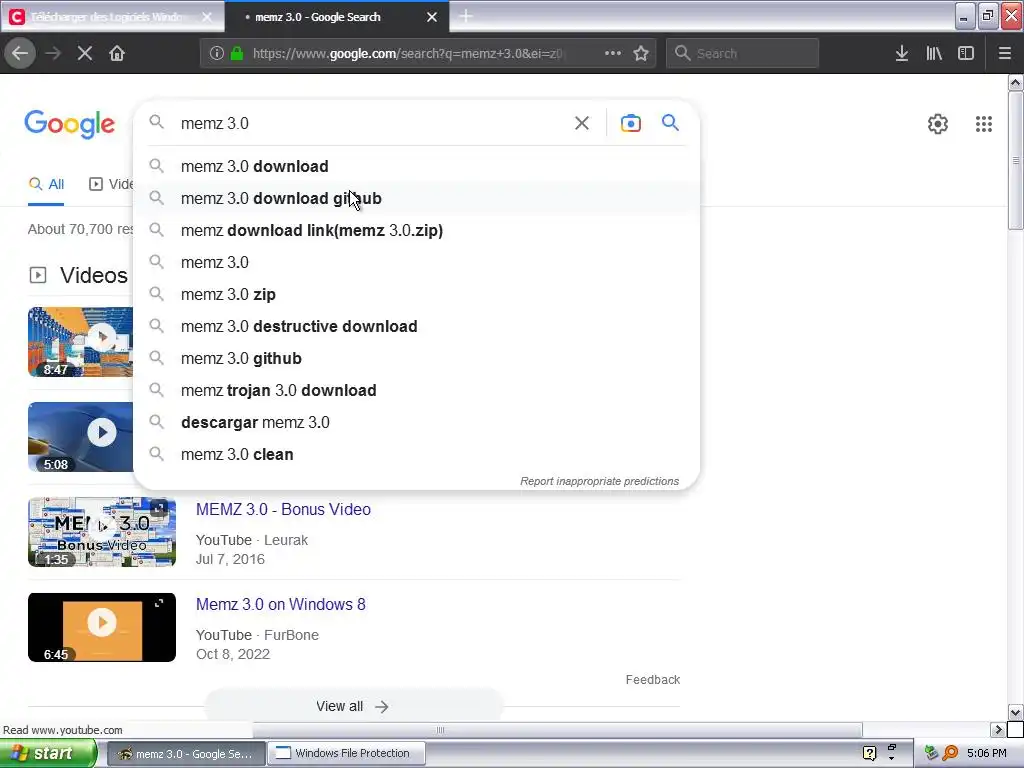Screen dimensions: 1024x768
Task: Toggle the browser sidebar
Action: (x=966, y=53)
